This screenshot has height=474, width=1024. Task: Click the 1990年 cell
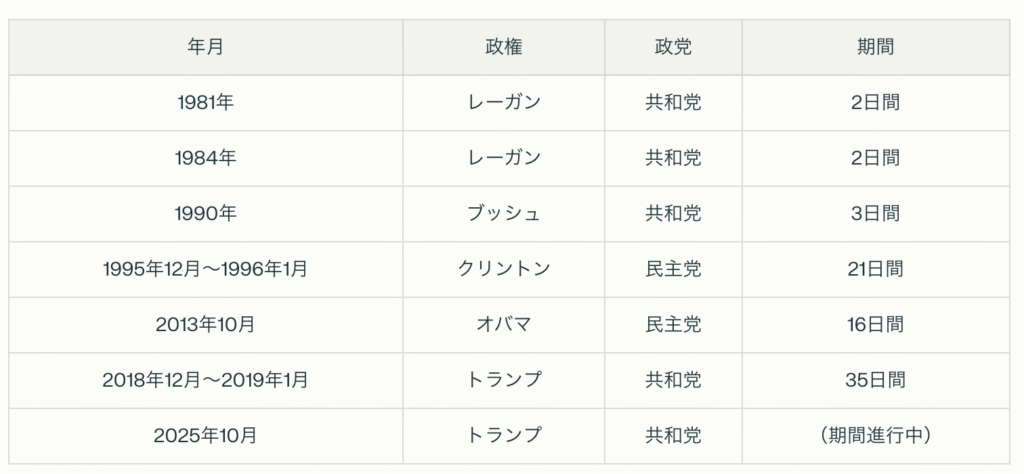click(205, 213)
